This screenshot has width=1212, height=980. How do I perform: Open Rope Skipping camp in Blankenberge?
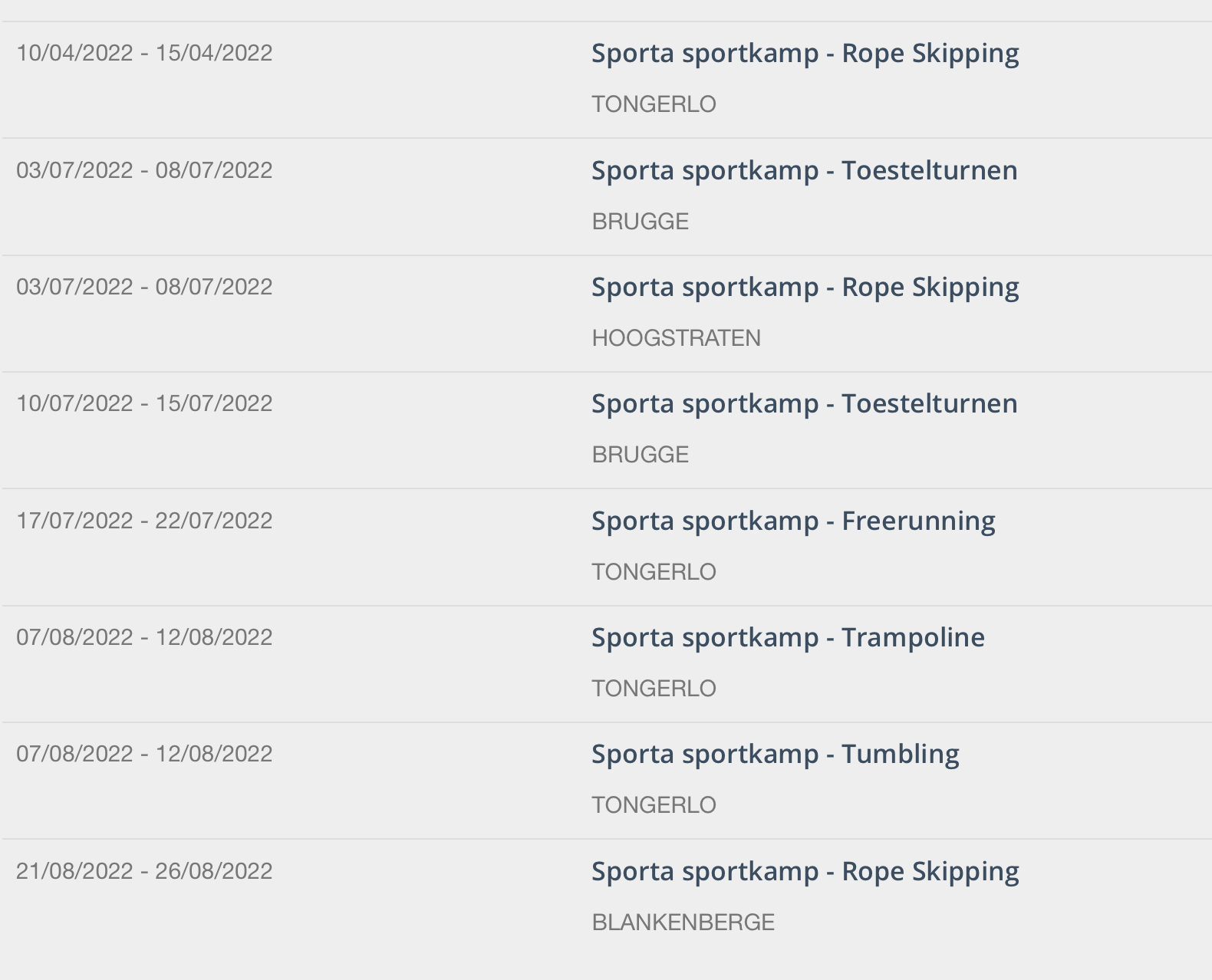pyautogui.click(x=805, y=872)
